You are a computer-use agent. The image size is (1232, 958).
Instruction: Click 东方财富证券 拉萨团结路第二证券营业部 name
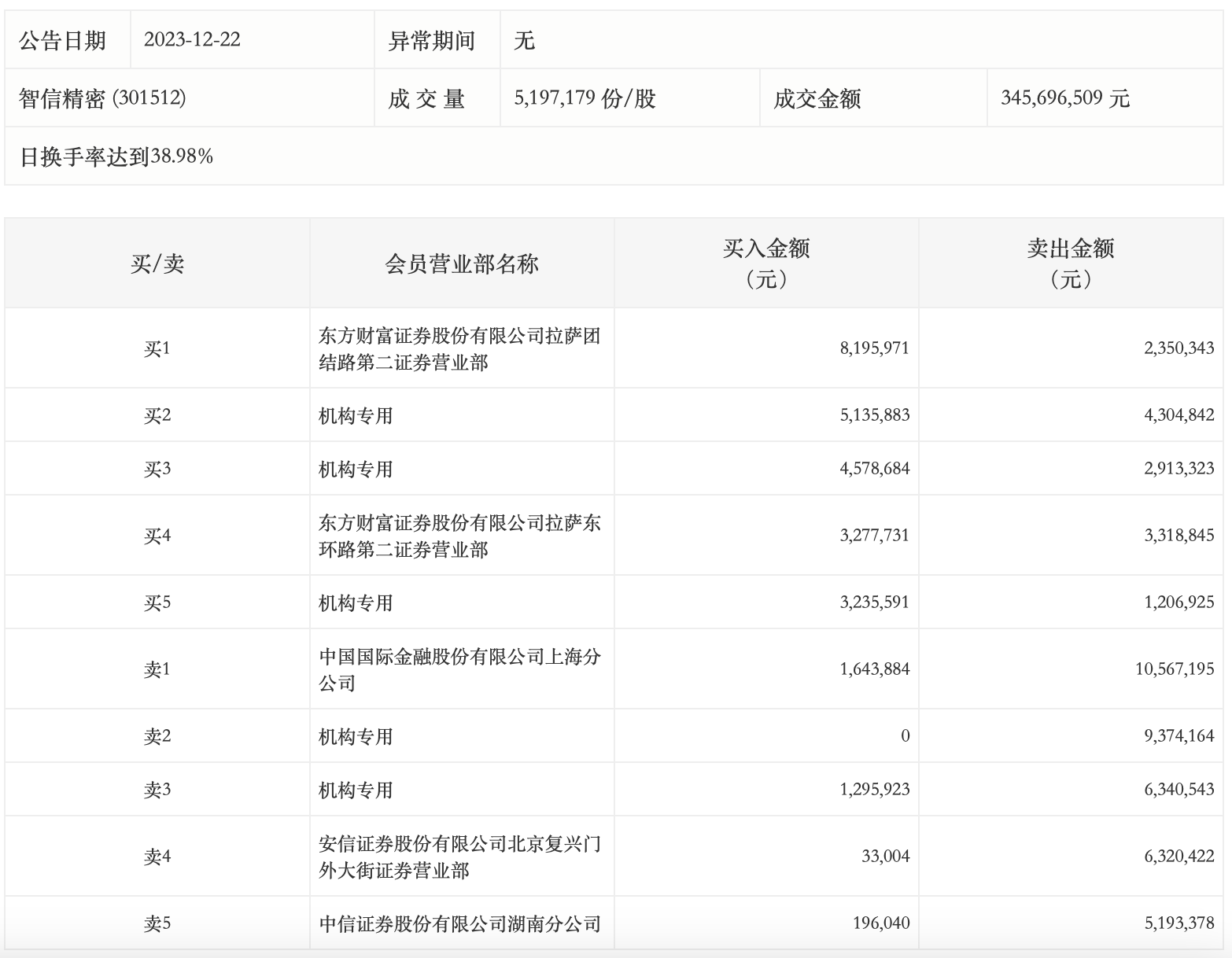point(459,348)
